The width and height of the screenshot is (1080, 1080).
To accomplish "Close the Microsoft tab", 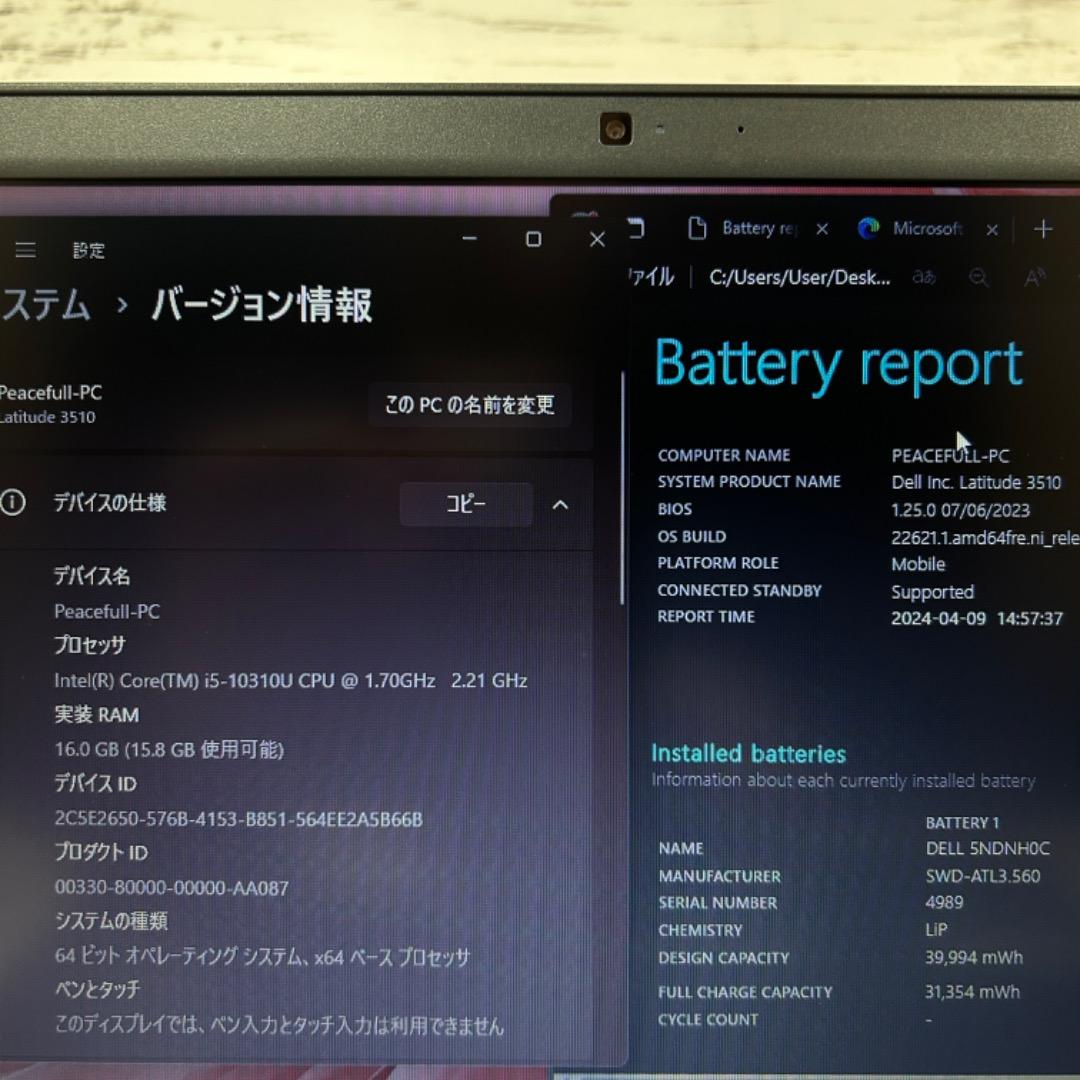I will coord(991,228).
